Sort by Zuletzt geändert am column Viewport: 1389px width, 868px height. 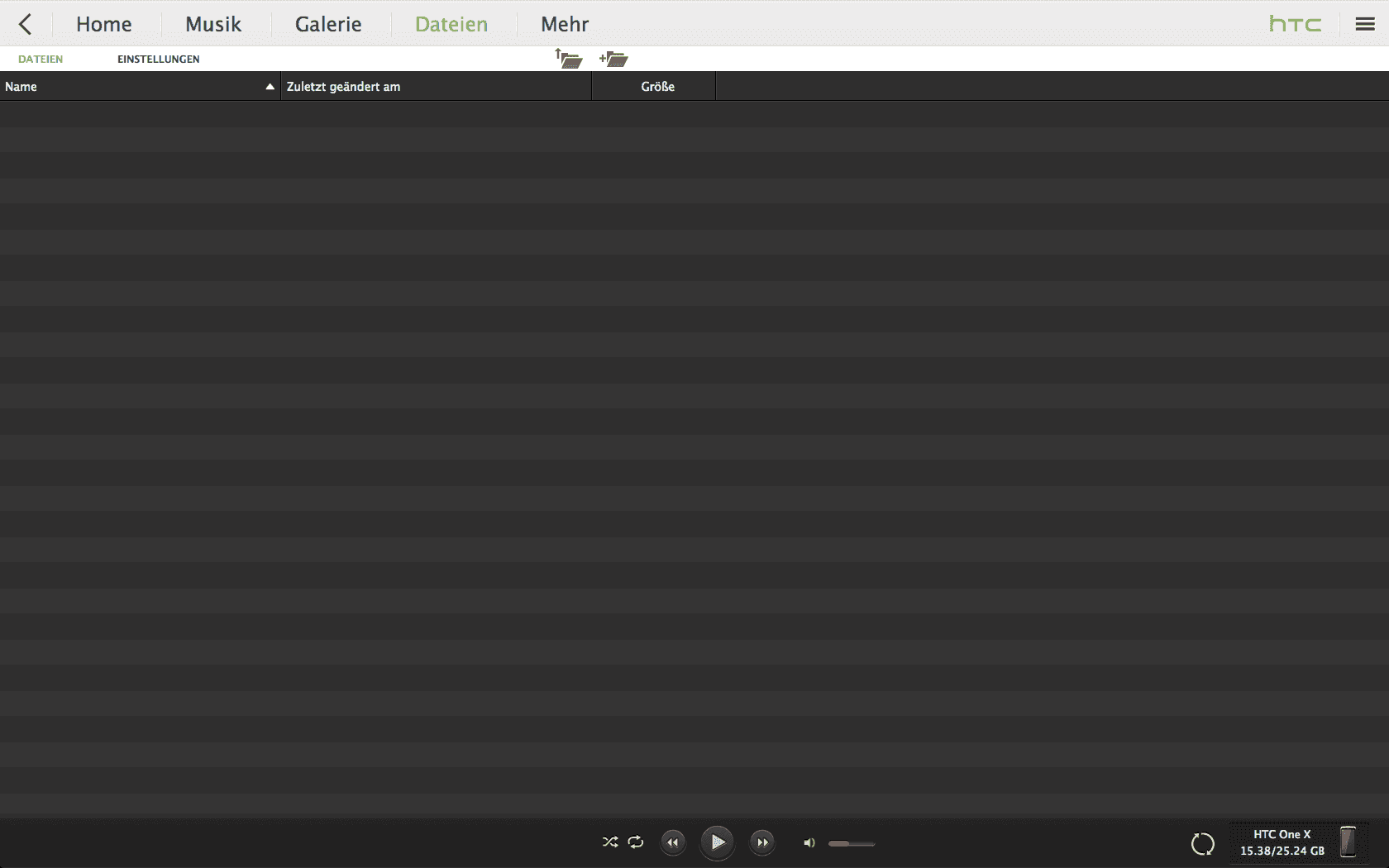pos(437,86)
